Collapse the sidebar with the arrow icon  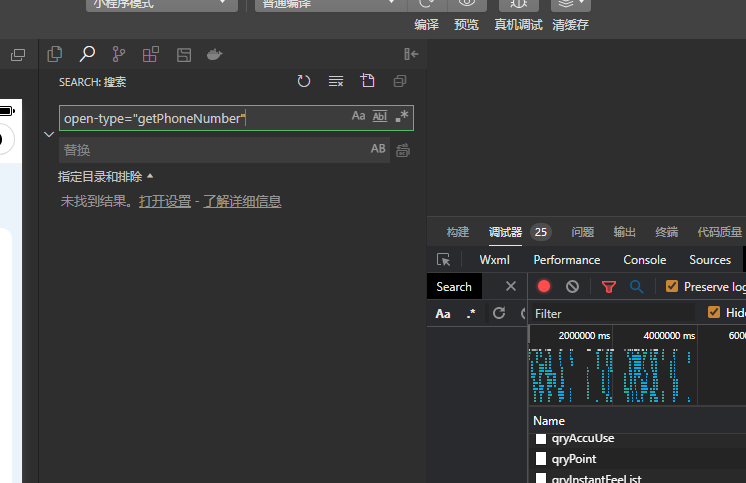pyautogui.click(x=411, y=54)
